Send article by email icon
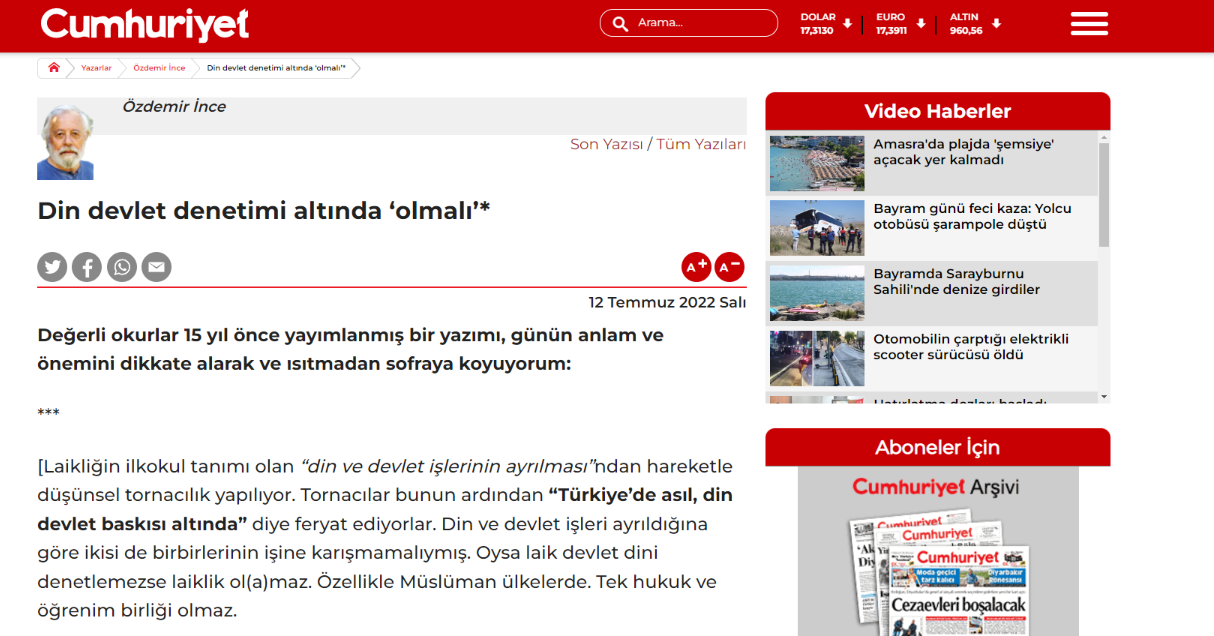This screenshot has height=636, width=1214. [156, 267]
